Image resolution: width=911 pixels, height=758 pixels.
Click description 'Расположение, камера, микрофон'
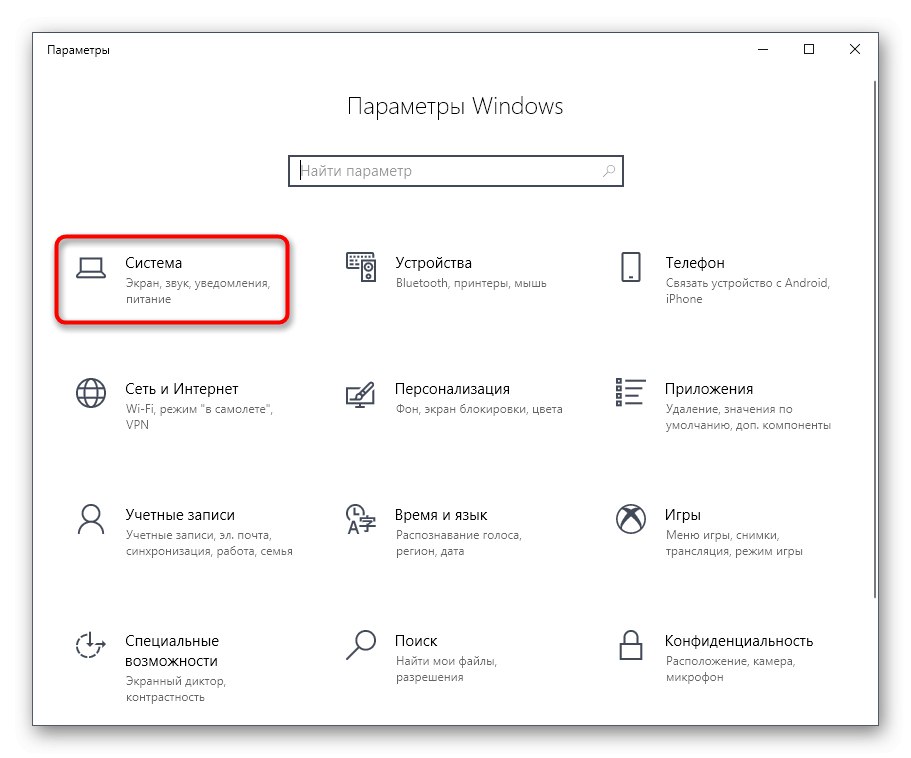coord(730,669)
